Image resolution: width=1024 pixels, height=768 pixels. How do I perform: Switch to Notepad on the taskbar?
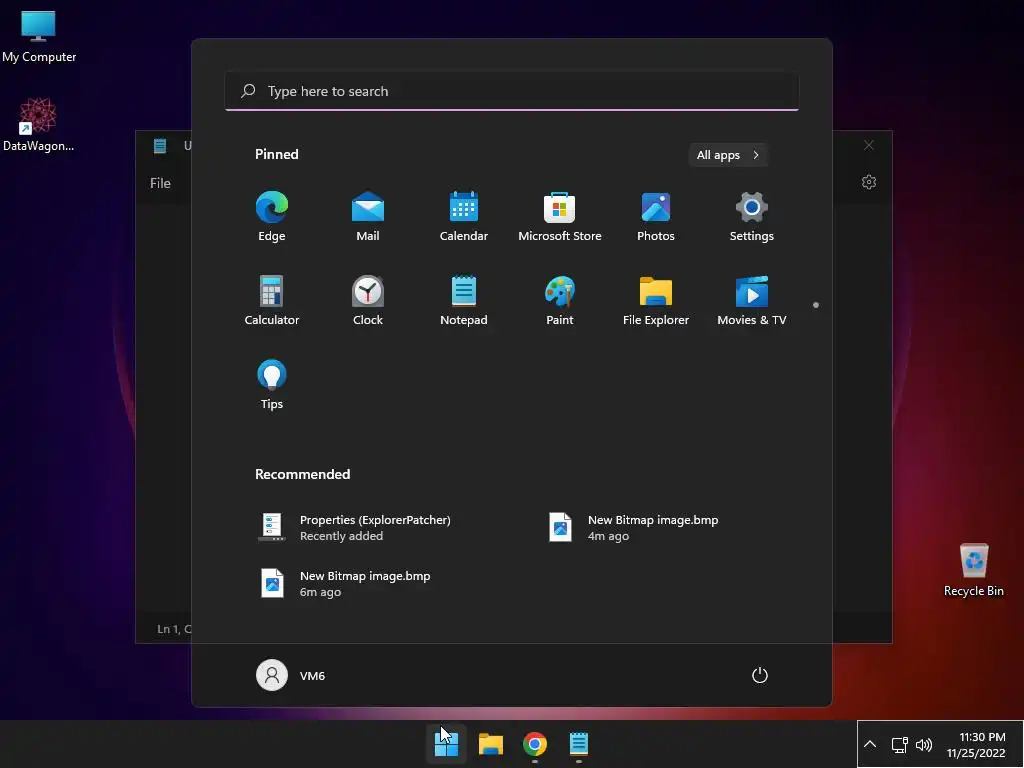pyautogui.click(x=579, y=744)
